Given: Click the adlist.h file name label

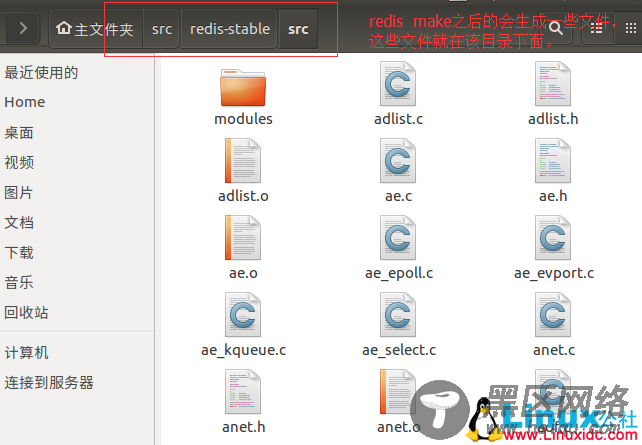Looking at the screenshot, I should point(553,119).
